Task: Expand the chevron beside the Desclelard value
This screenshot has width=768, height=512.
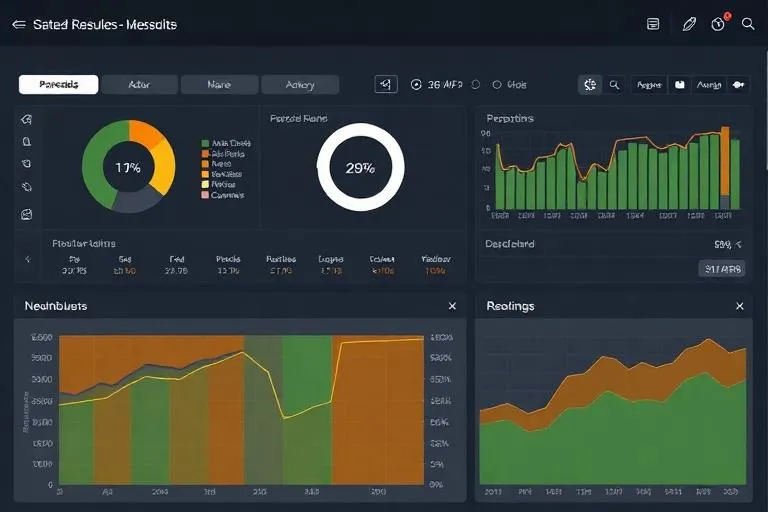Action: 738,244
